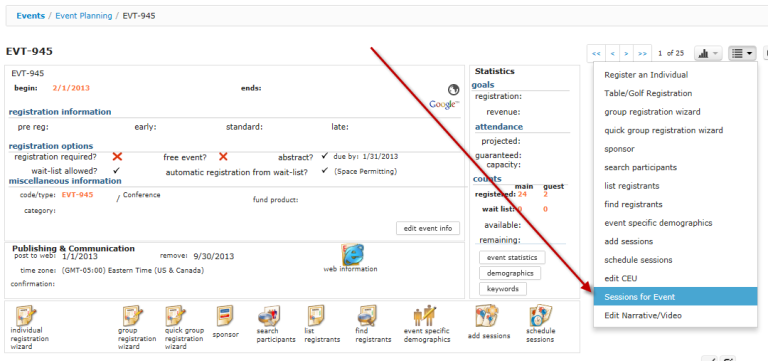Open the Google logo link
The image size is (768, 361).
(444, 104)
